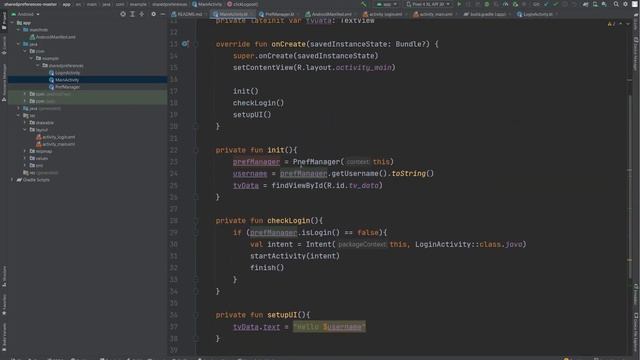Viewport: 640px width, 360px height.
Task: Open AndroidManifest.xml in project tree
Action: click(x=56, y=37)
